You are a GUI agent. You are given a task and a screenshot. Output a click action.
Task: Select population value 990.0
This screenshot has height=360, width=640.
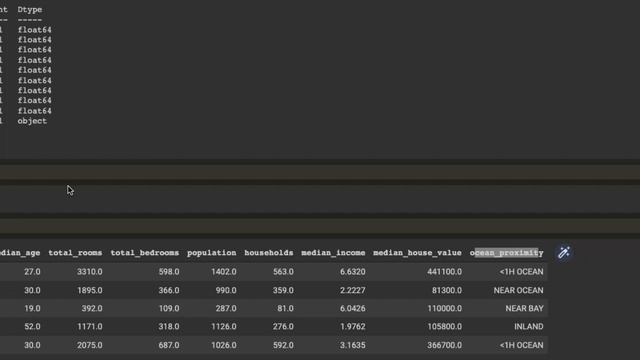226,290
